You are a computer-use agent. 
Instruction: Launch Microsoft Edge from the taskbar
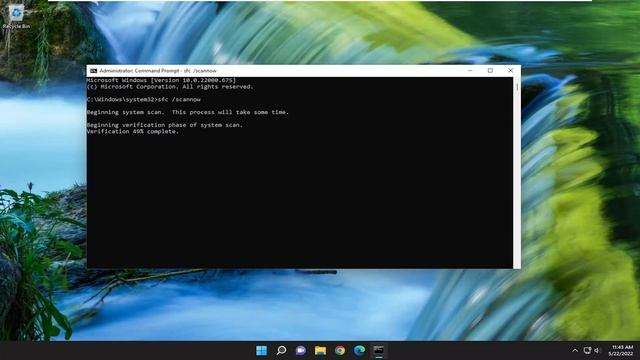[360, 350]
